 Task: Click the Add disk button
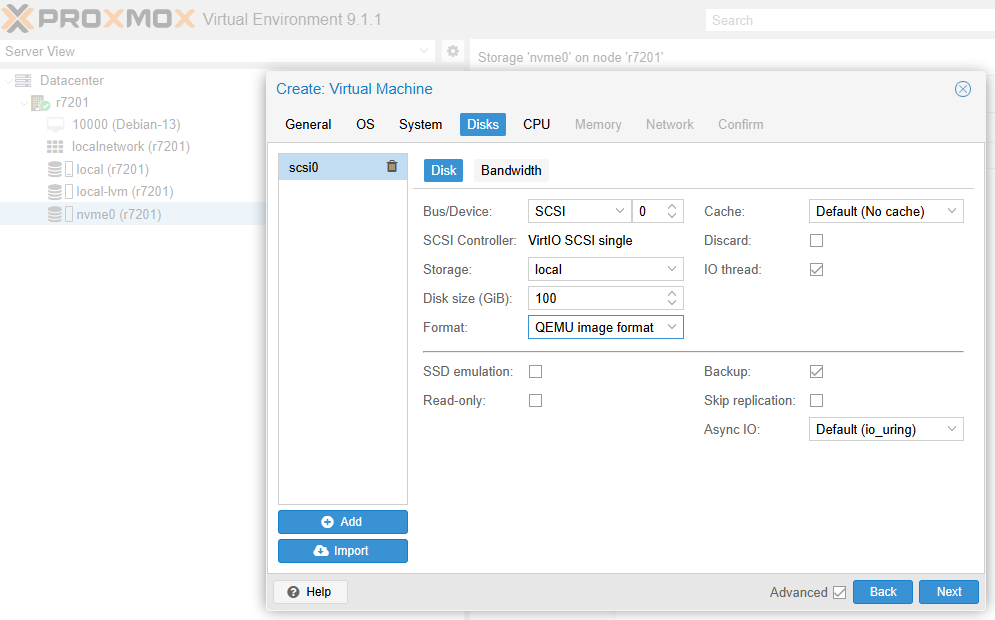tap(342, 522)
